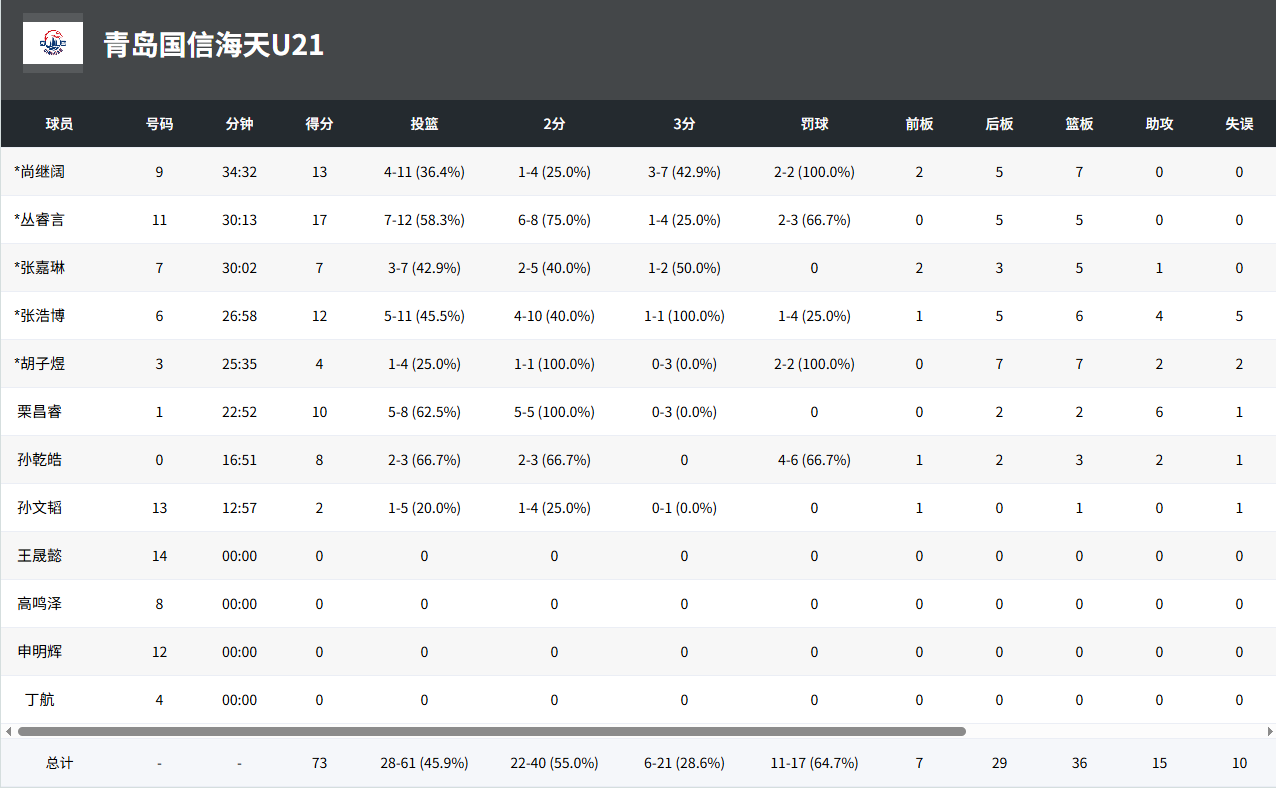The width and height of the screenshot is (1276, 789).
Task: Click minutes value 30:13
Action: [x=239, y=220]
